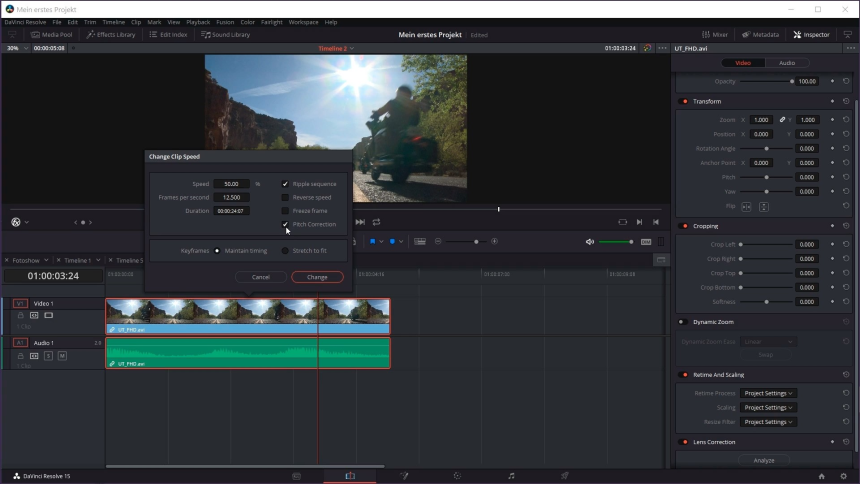The height and width of the screenshot is (484, 860).
Task: Open the Metadata panel
Action: [760, 35]
